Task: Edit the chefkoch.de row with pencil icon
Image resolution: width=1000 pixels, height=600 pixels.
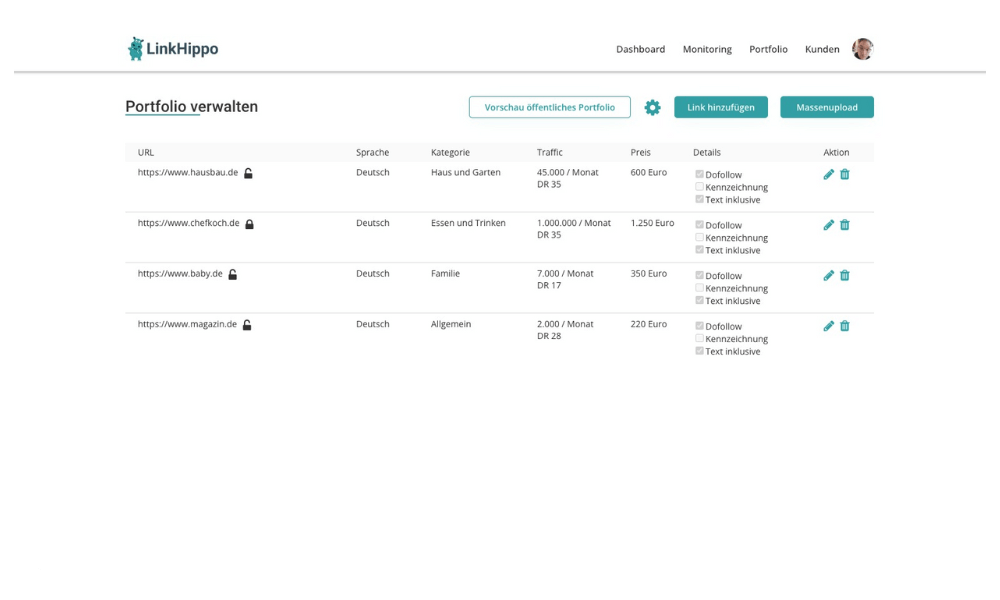Action: click(828, 225)
